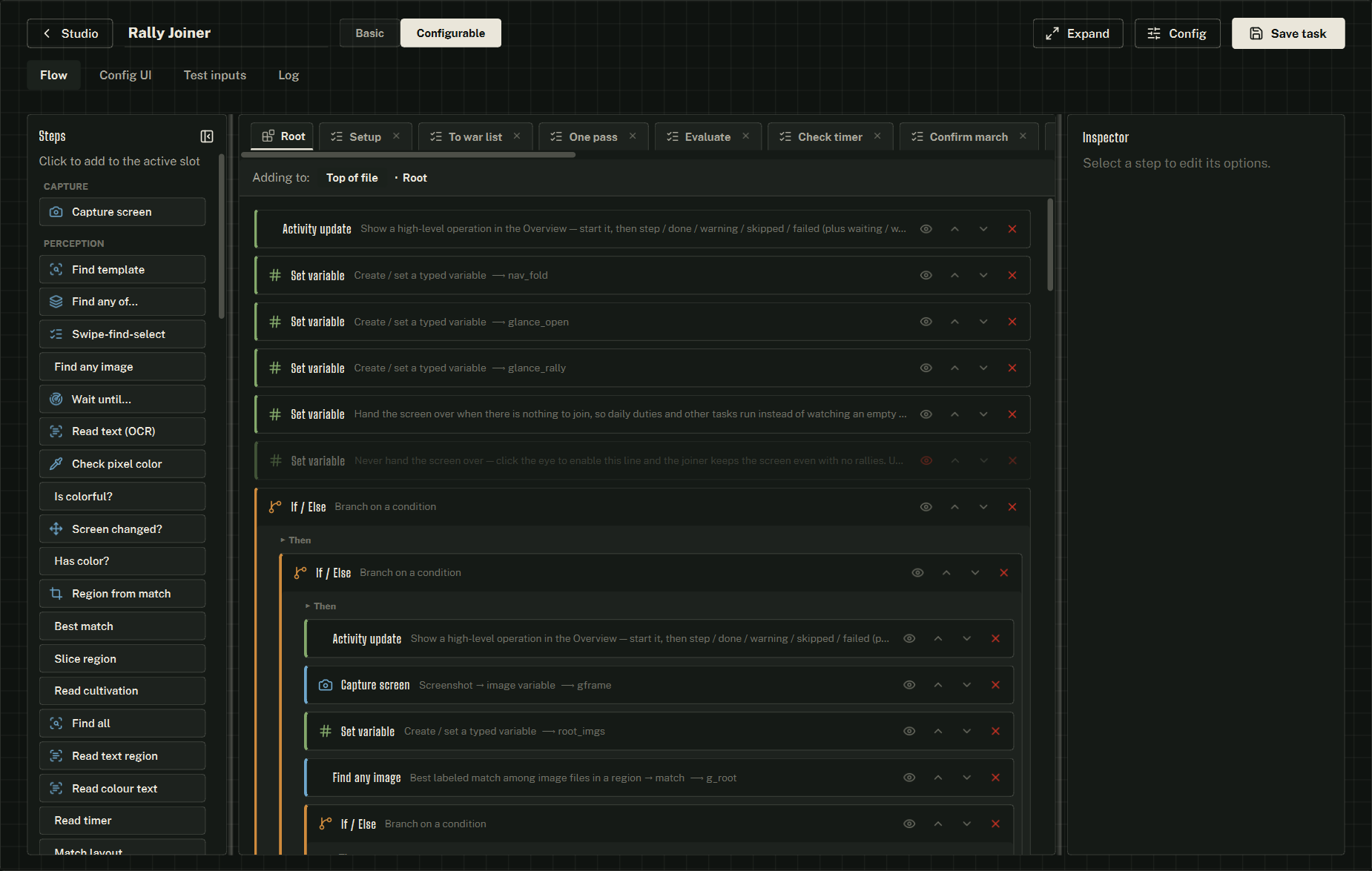
Task: Toggle eye on 'Hand the screen over' variable
Action: click(x=926, y=414)
